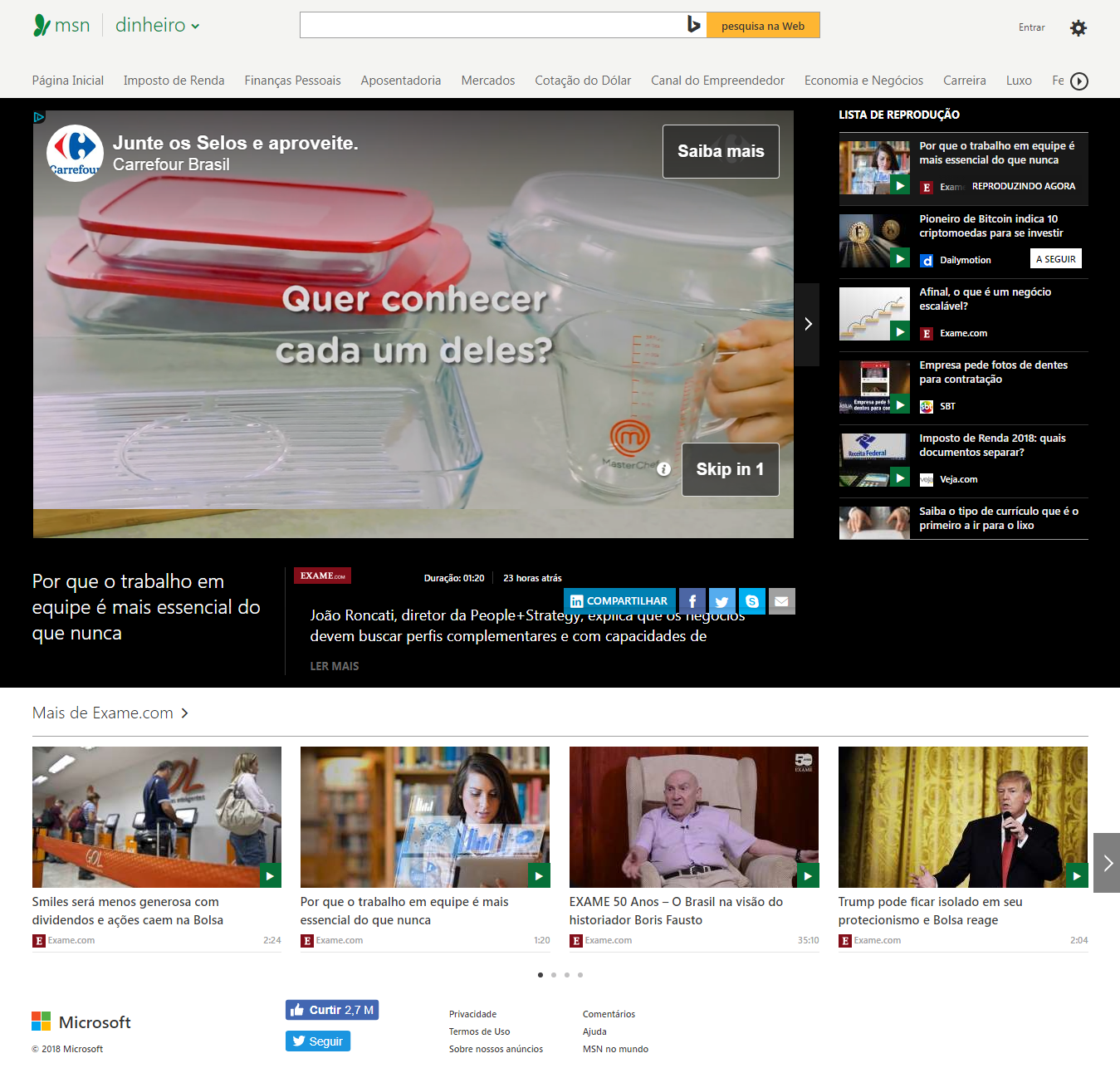This screenshot has height=1068, width=1120.
Task: Click the A SEGUIR label
Action: click(1056, 259)
